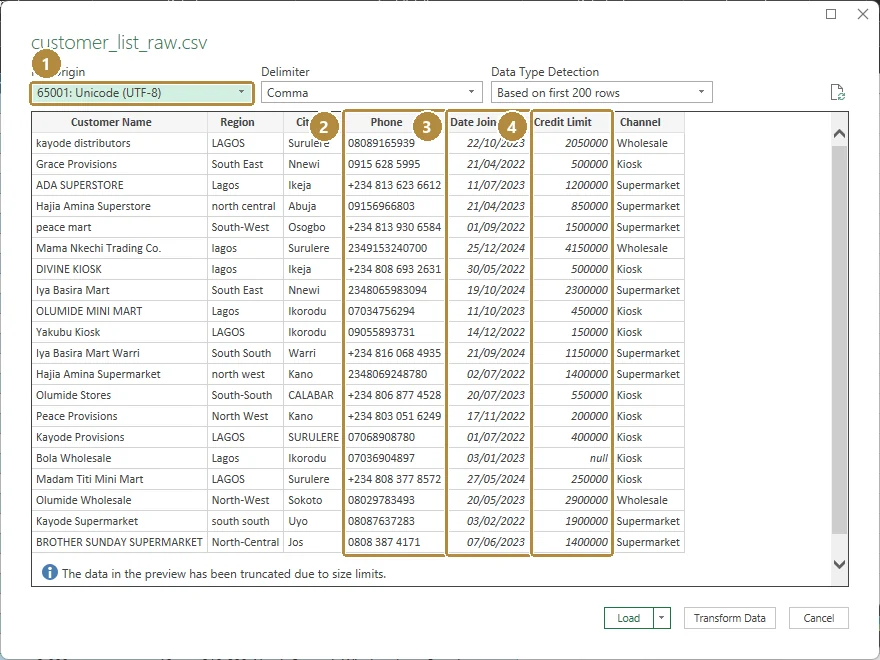
Task: Click the 'Osogbo' city cell
Action: 313,227
